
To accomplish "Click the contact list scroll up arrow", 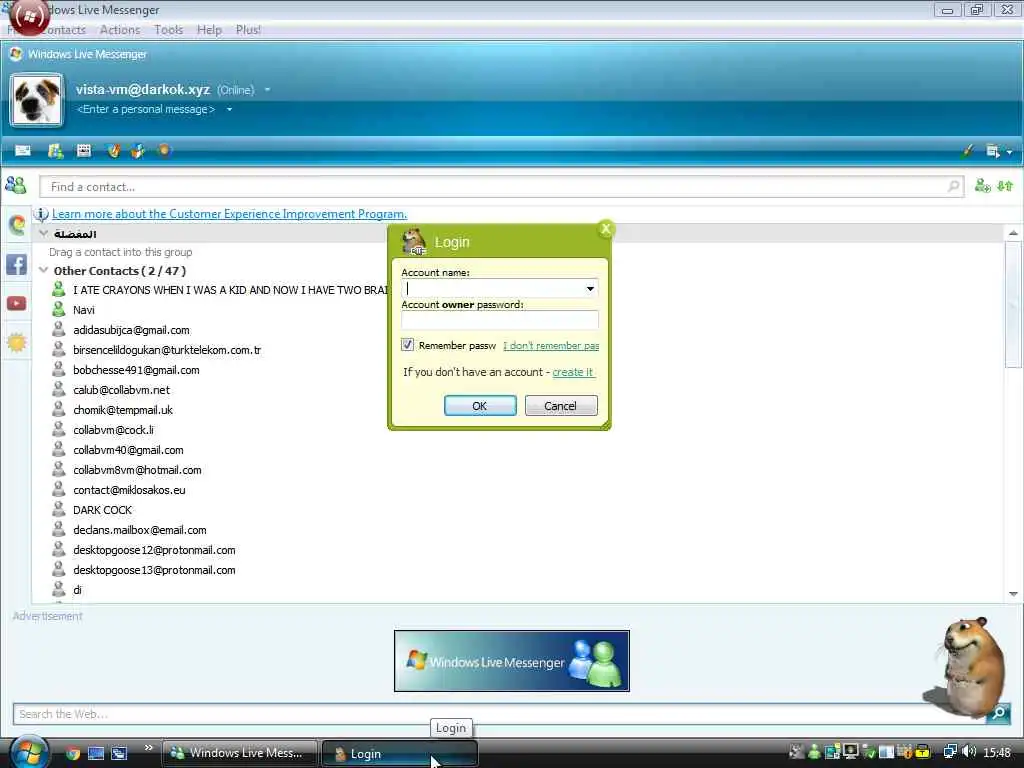I will point(1013,233).
